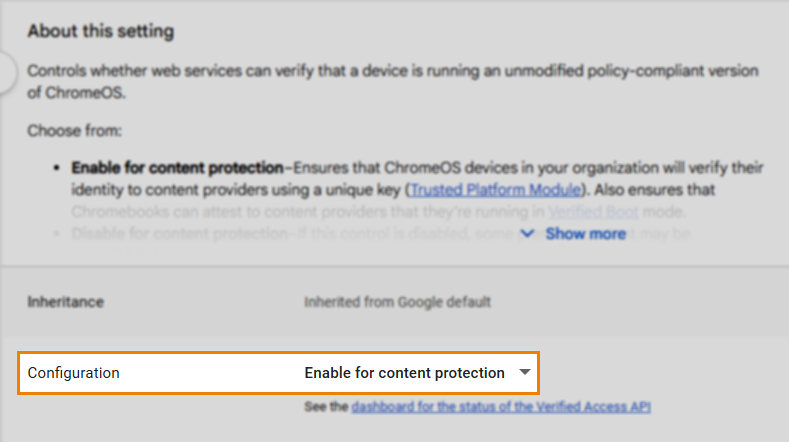The height and width of the screenshot is (442, 789).
Task: Click the Choose from: text
Action: [x=75, y=130]
